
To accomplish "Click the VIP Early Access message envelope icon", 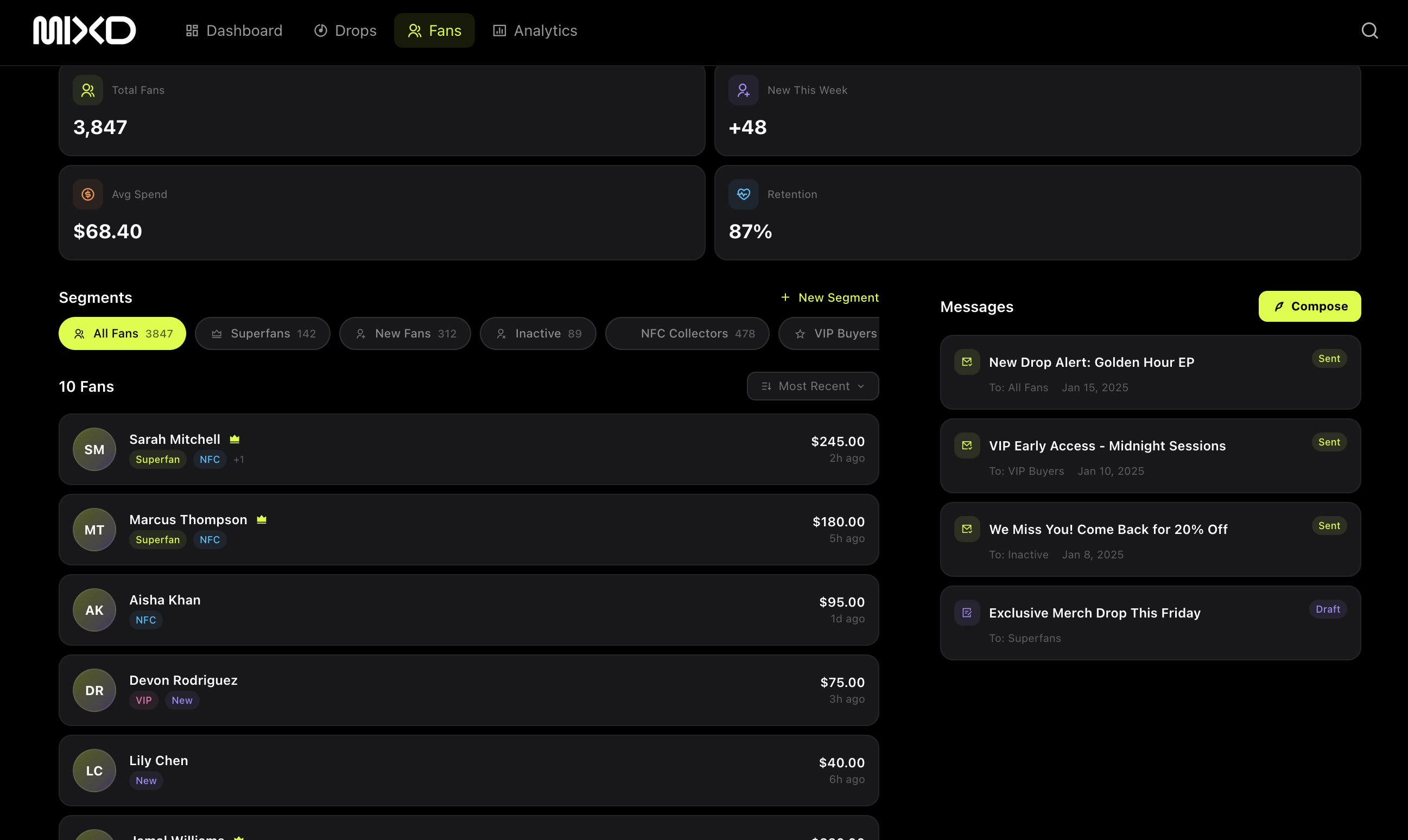I will point(967,446).
